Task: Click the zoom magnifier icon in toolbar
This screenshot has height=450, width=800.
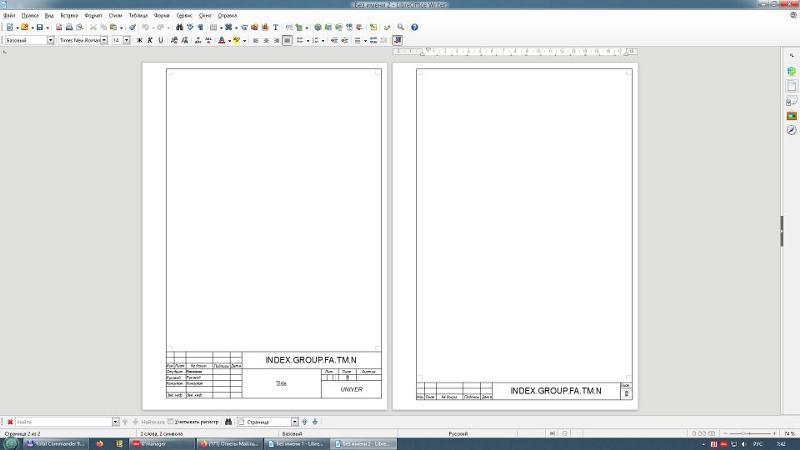Action: pyautogui.click(x=401, y=27)
